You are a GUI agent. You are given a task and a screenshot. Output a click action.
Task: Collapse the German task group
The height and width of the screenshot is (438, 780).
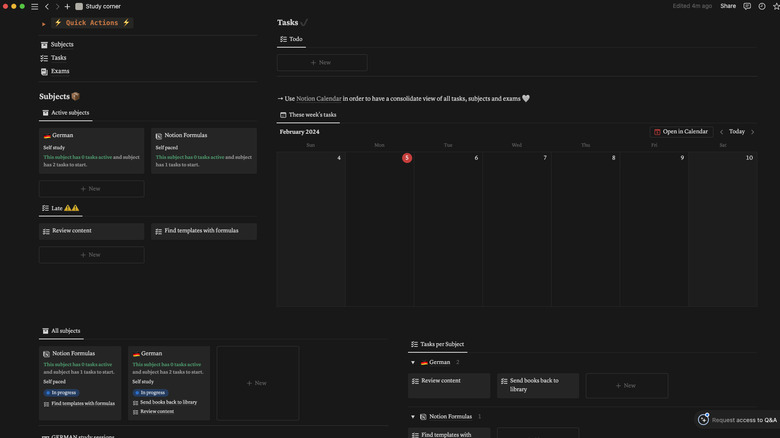tap(414, 362)
